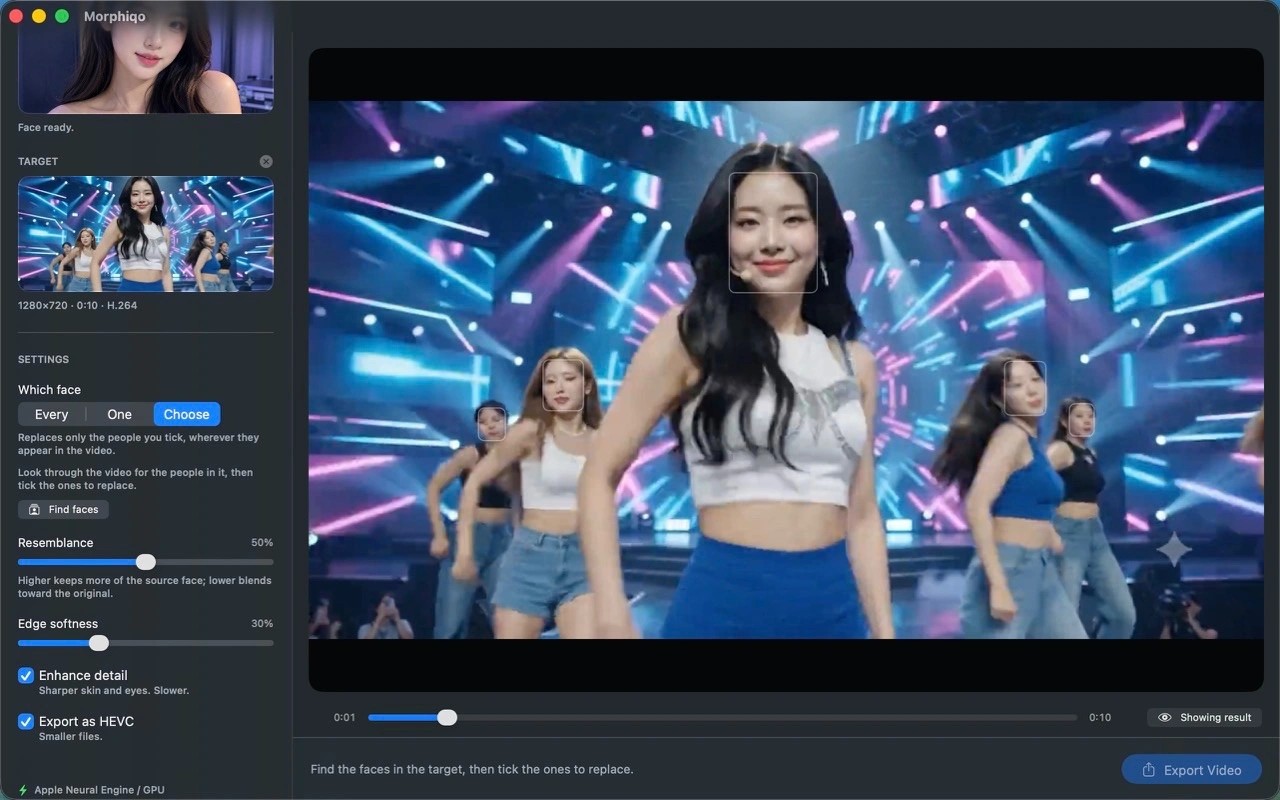Screen dimensions: 1280x800
Task: Tick the black-top dancer's face box
Action: click(1081, 419)
